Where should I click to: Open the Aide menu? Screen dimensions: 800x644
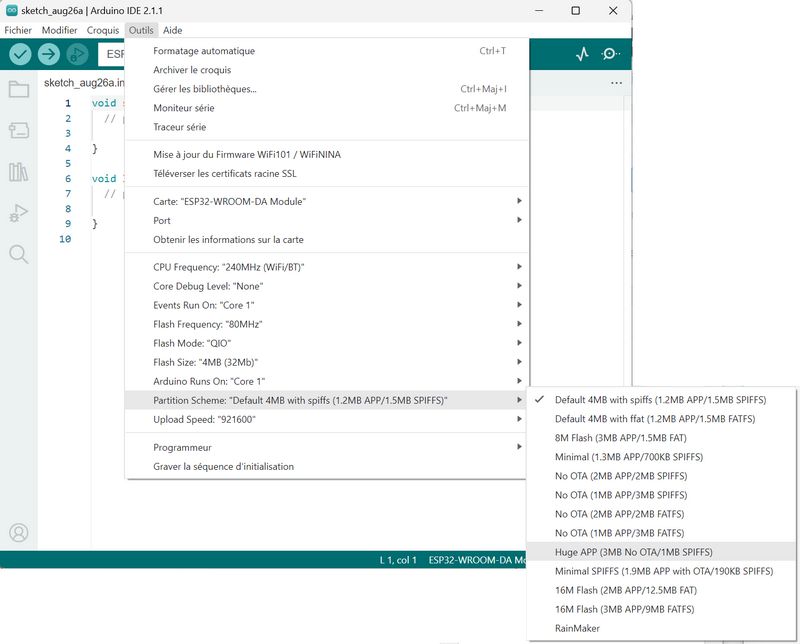tap(172, 30)
